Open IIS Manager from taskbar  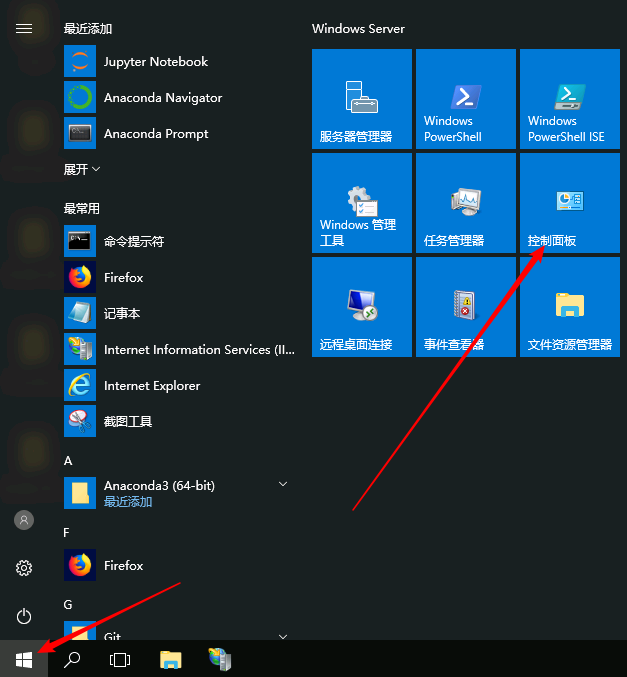[x=220, y=659]
